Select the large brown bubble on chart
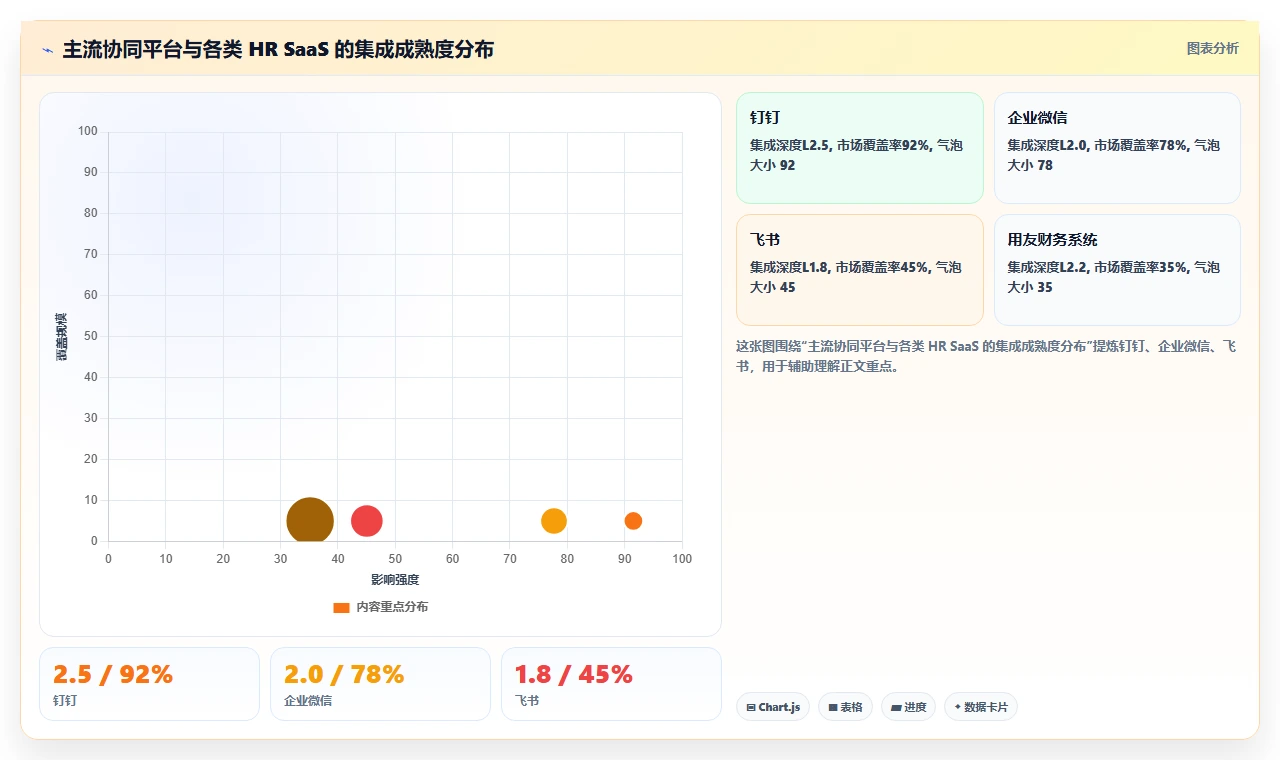The height and width of the screenshot is (760, 1280). [x=310, y=521]
